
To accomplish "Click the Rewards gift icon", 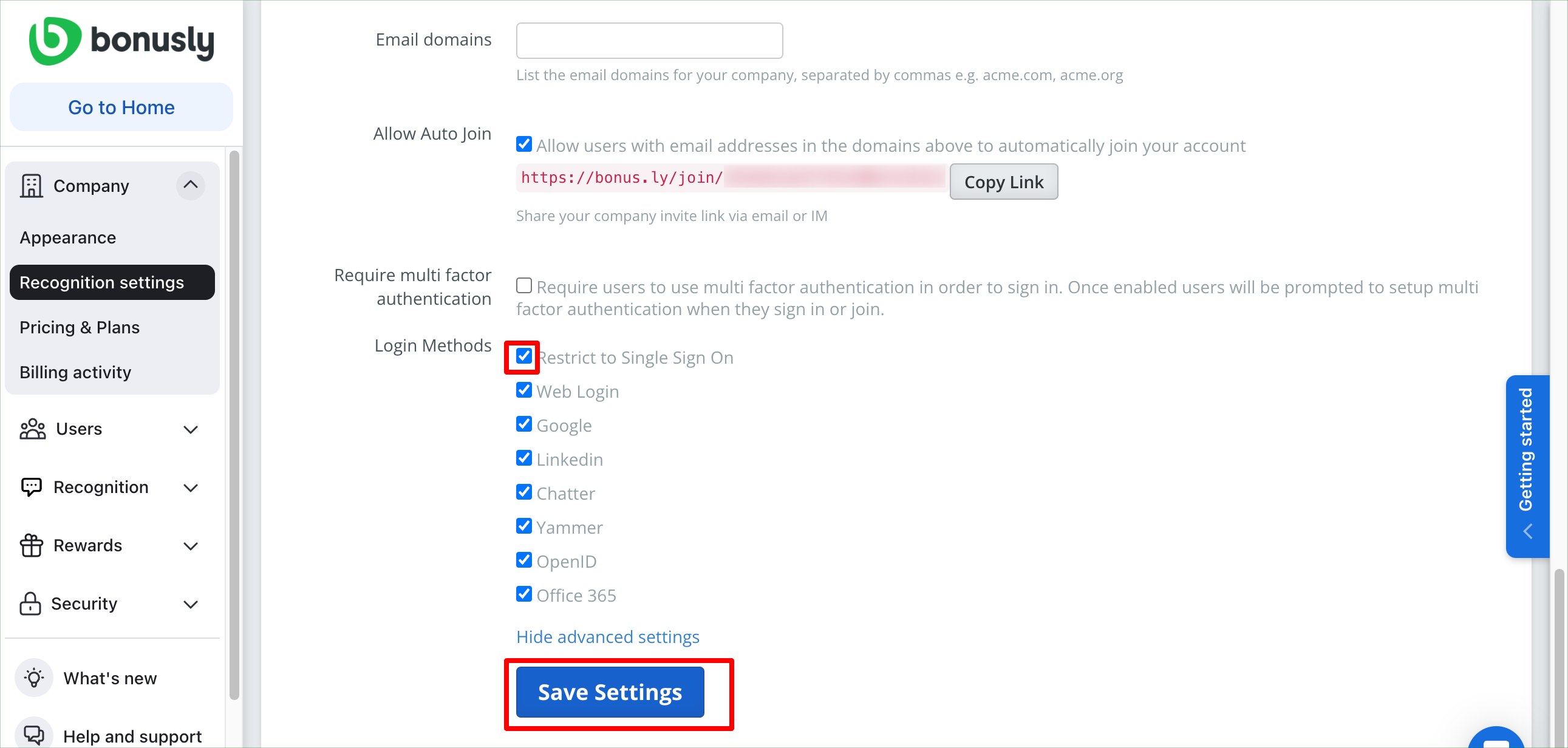I will (x=31, y=545).
